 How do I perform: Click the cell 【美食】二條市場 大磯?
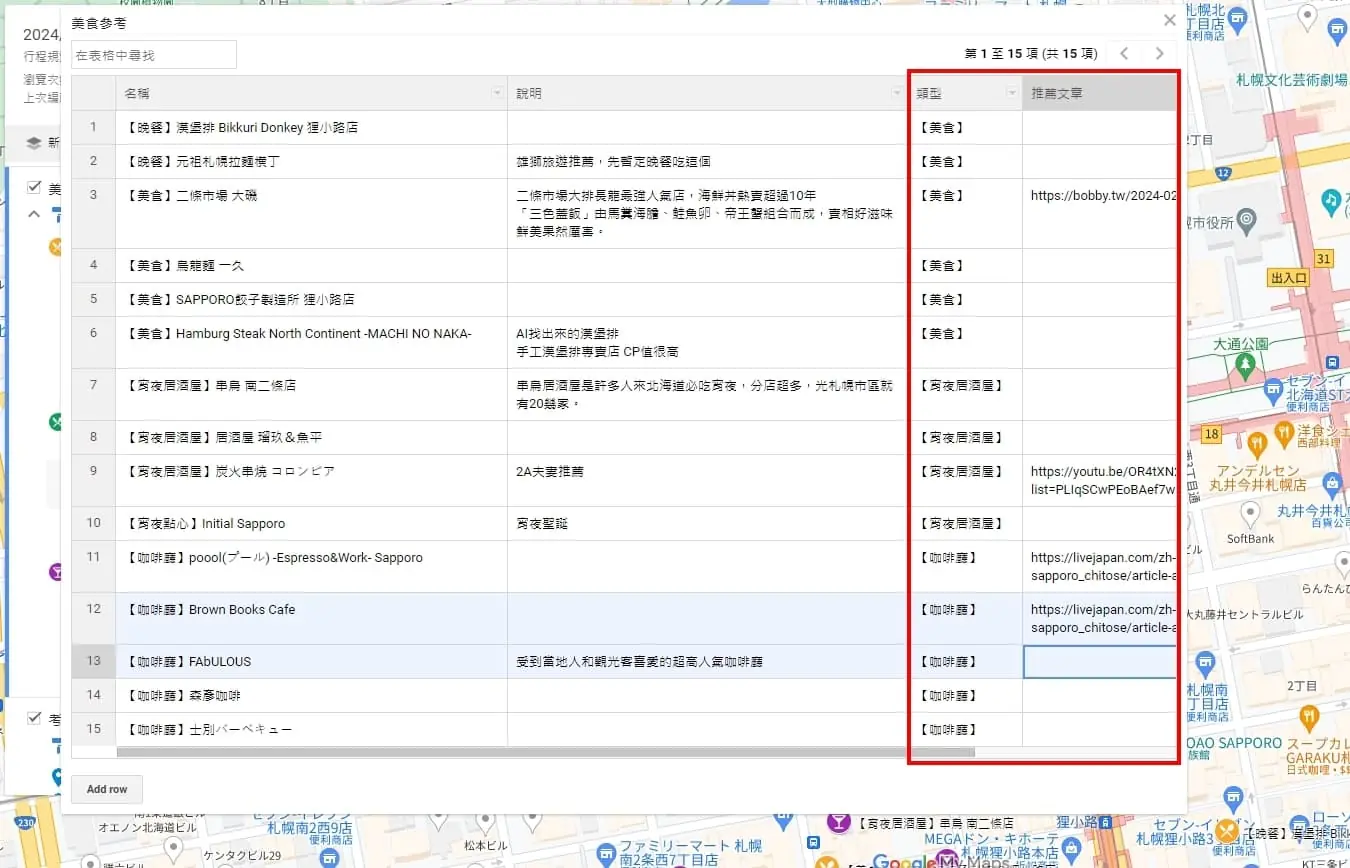pyautogui.click(x=312, y=213)
